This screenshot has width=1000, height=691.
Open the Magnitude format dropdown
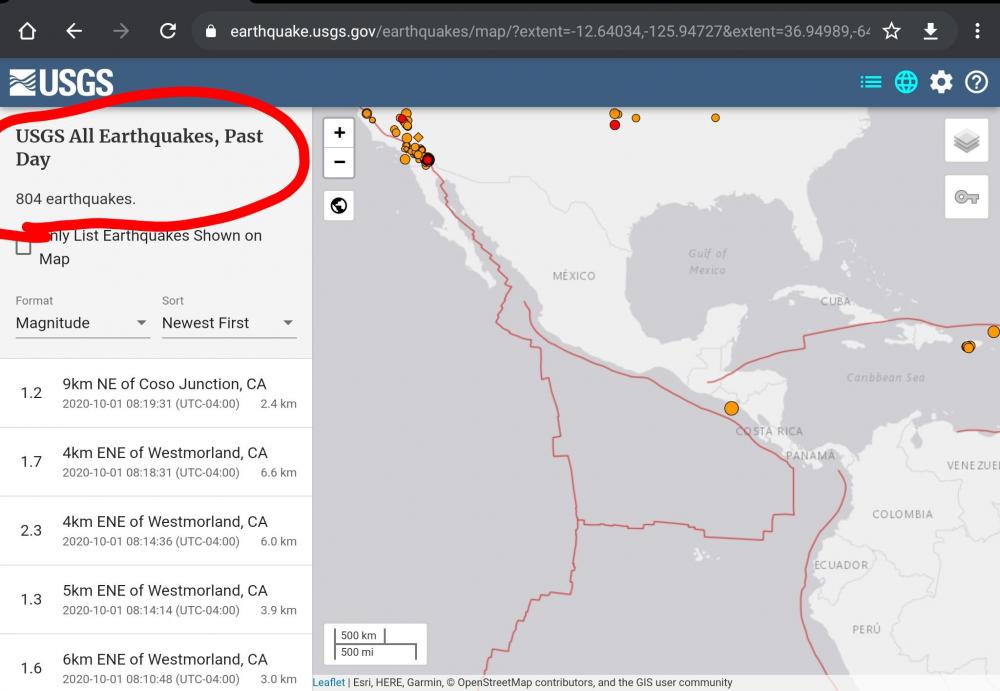[x=80, y=322]
